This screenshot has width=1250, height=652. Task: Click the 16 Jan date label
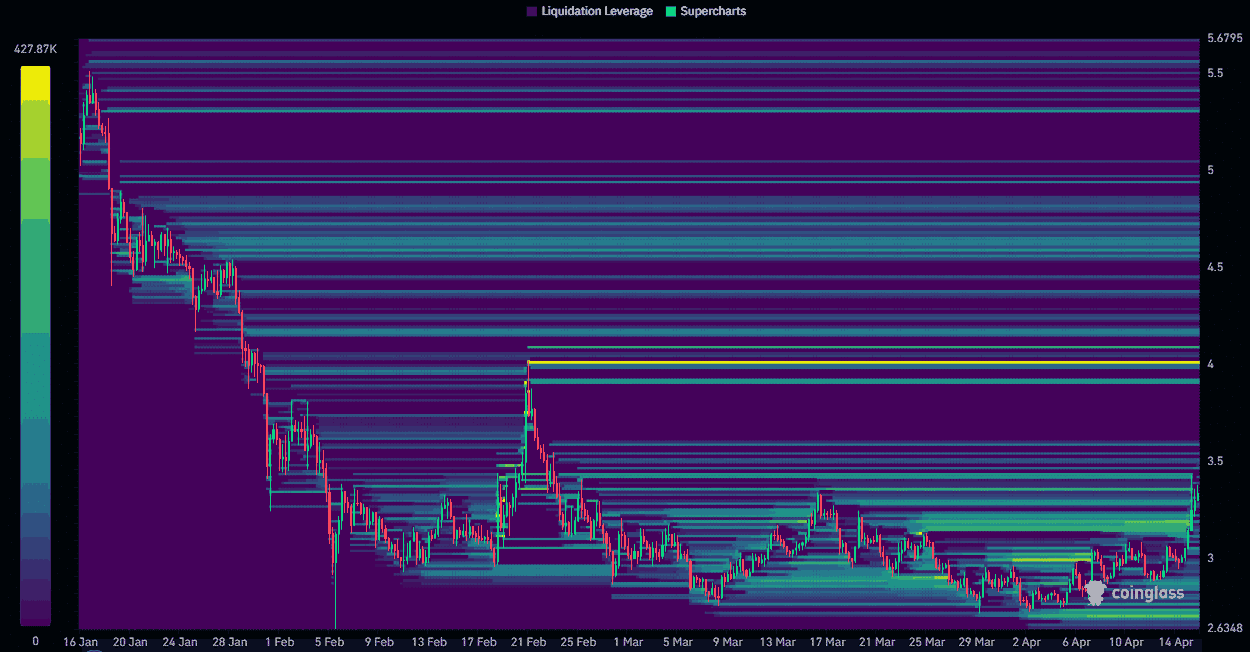(80, 642)
